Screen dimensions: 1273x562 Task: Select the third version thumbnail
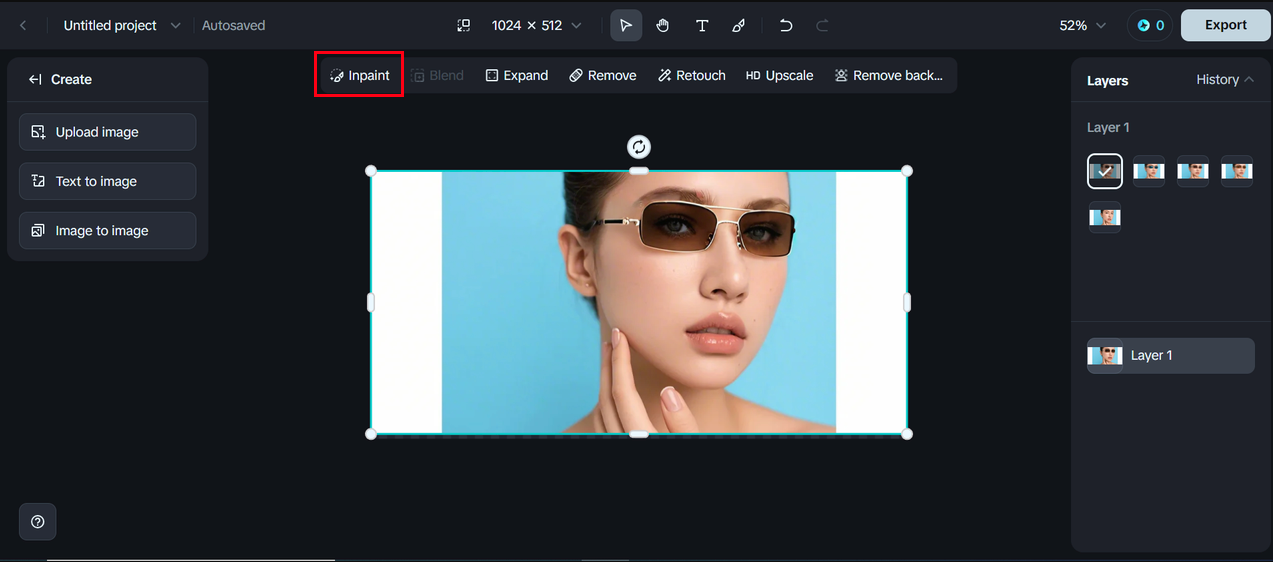coord(1193,171)
